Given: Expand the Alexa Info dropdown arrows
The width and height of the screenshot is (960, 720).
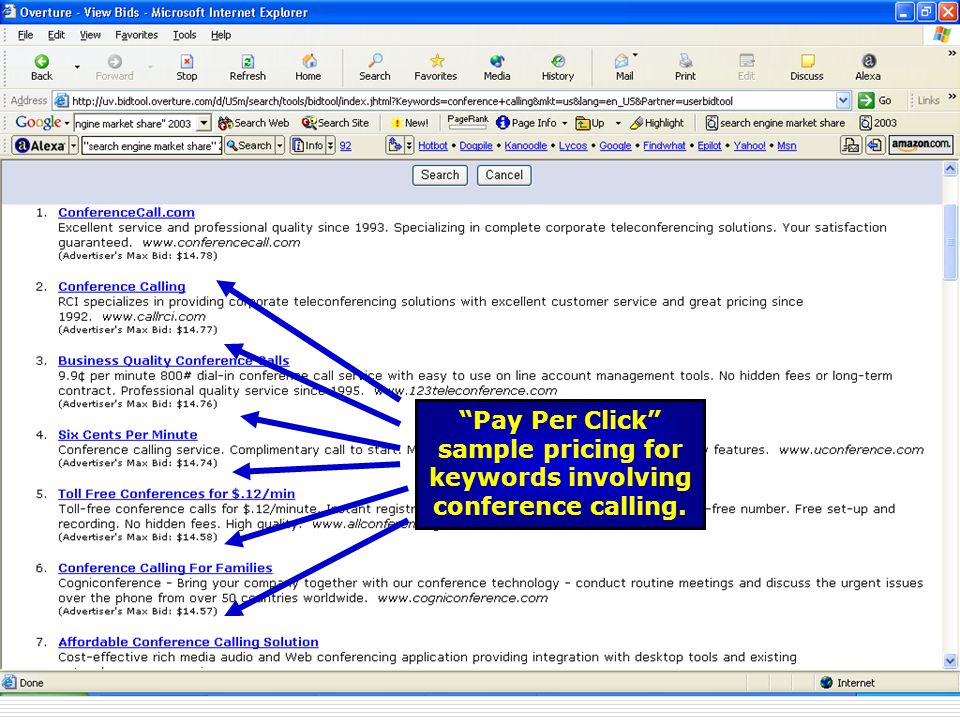Looking at the screenshot, I should point(331,146).
